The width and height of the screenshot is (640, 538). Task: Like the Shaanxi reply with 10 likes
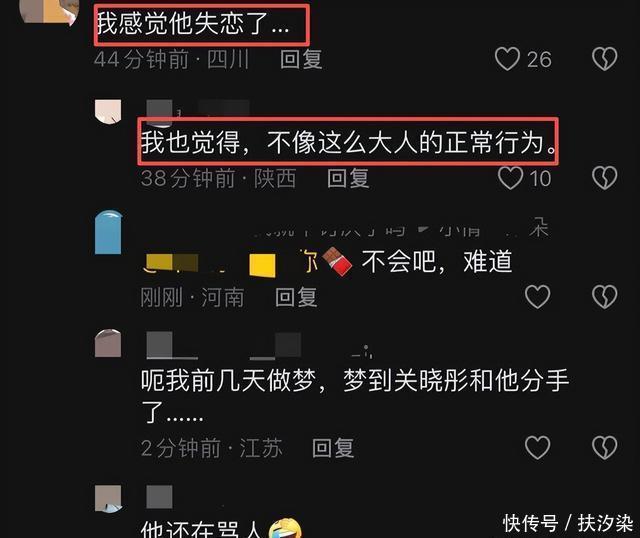point(510,178)
